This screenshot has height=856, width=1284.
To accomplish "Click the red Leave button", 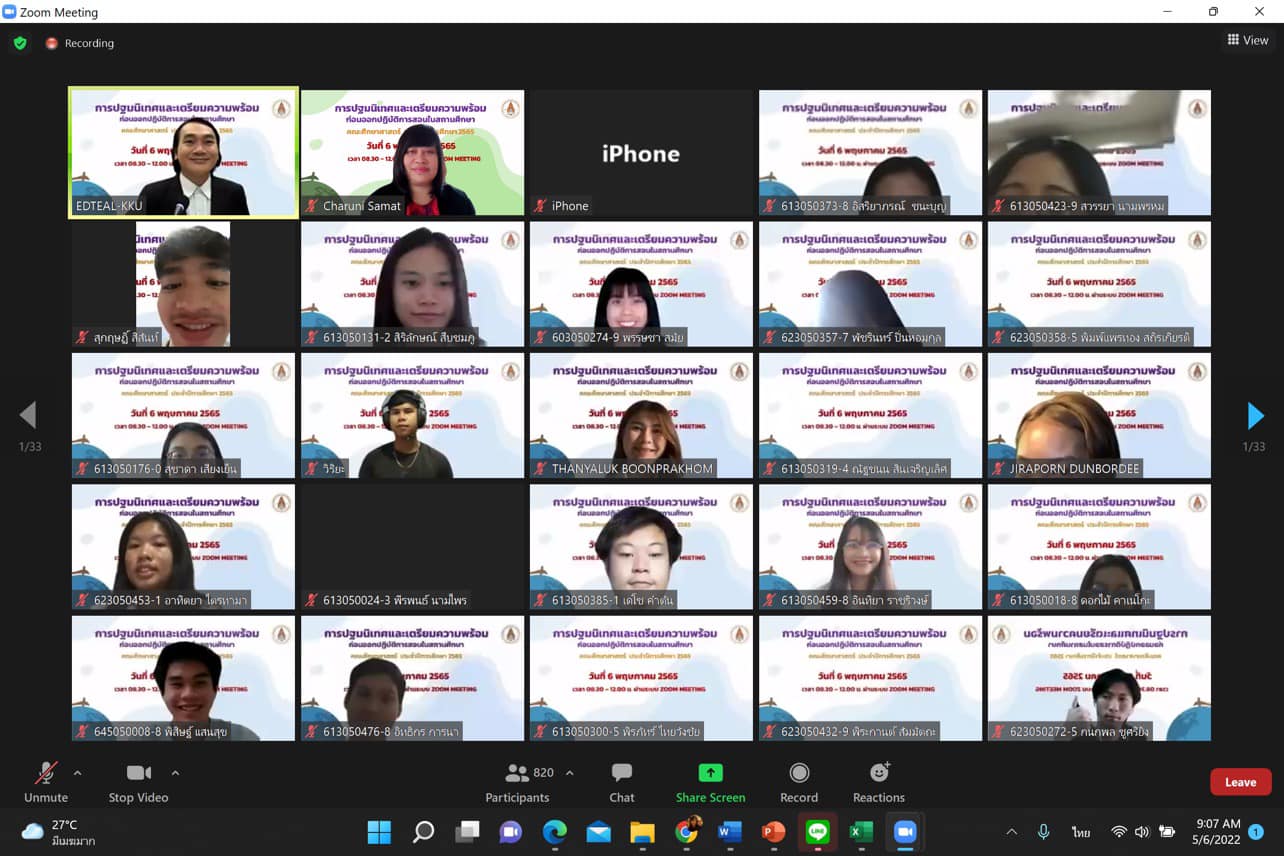I will point(1240,782).
